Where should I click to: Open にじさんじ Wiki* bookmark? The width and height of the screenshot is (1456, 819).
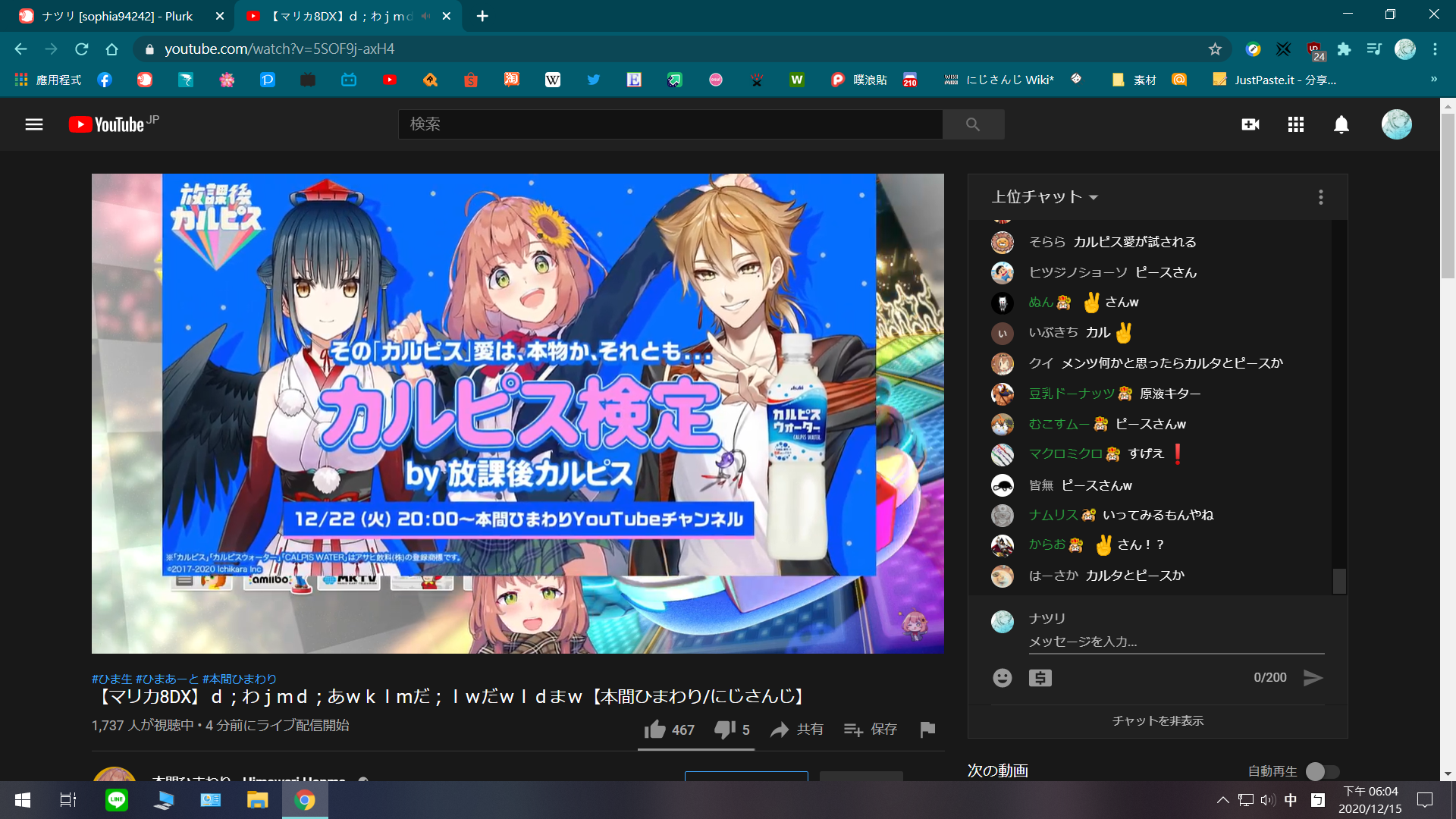999,80
